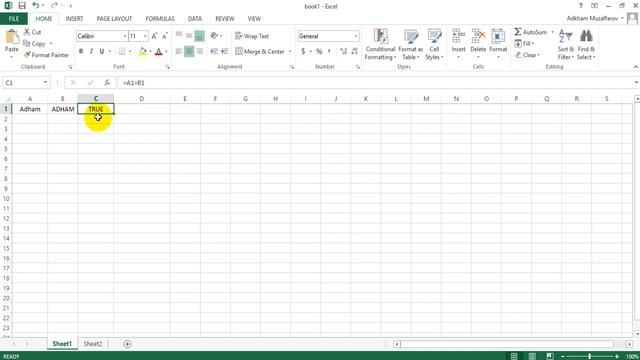The height and width of the screenshot is (360, 640).
Task: Apply the yellow fill color
Action: click(x=142, y=51)
